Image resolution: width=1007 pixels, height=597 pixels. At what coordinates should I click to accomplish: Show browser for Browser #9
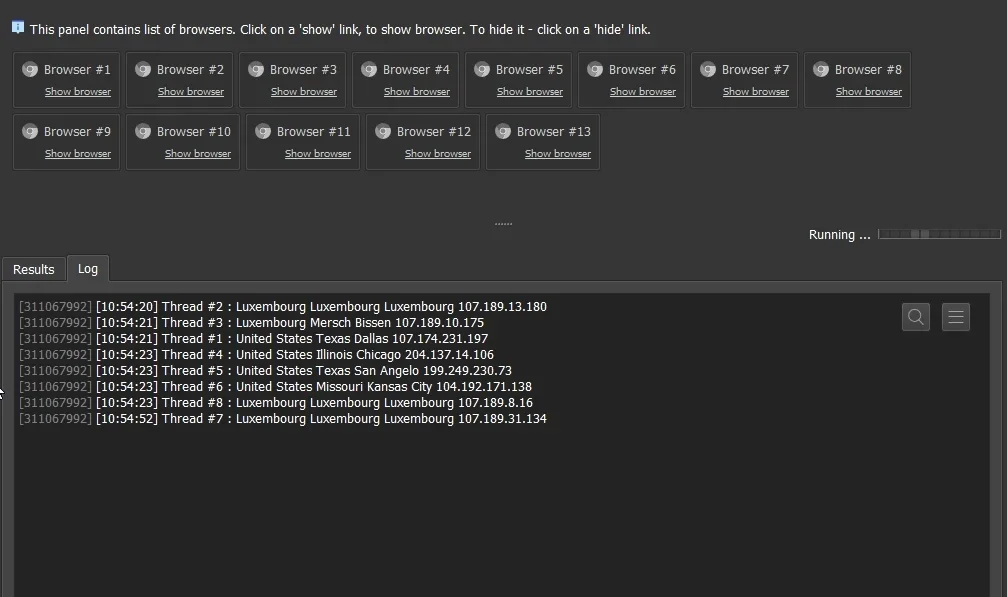point(78,154)
